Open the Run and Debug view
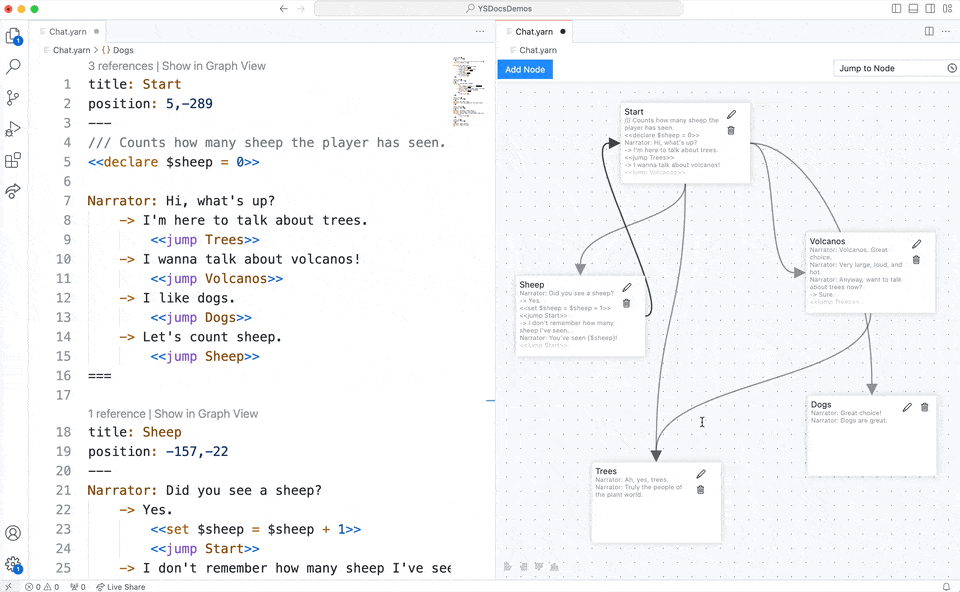The height and width of the screenshot is (592, 960). pos(14,129)
